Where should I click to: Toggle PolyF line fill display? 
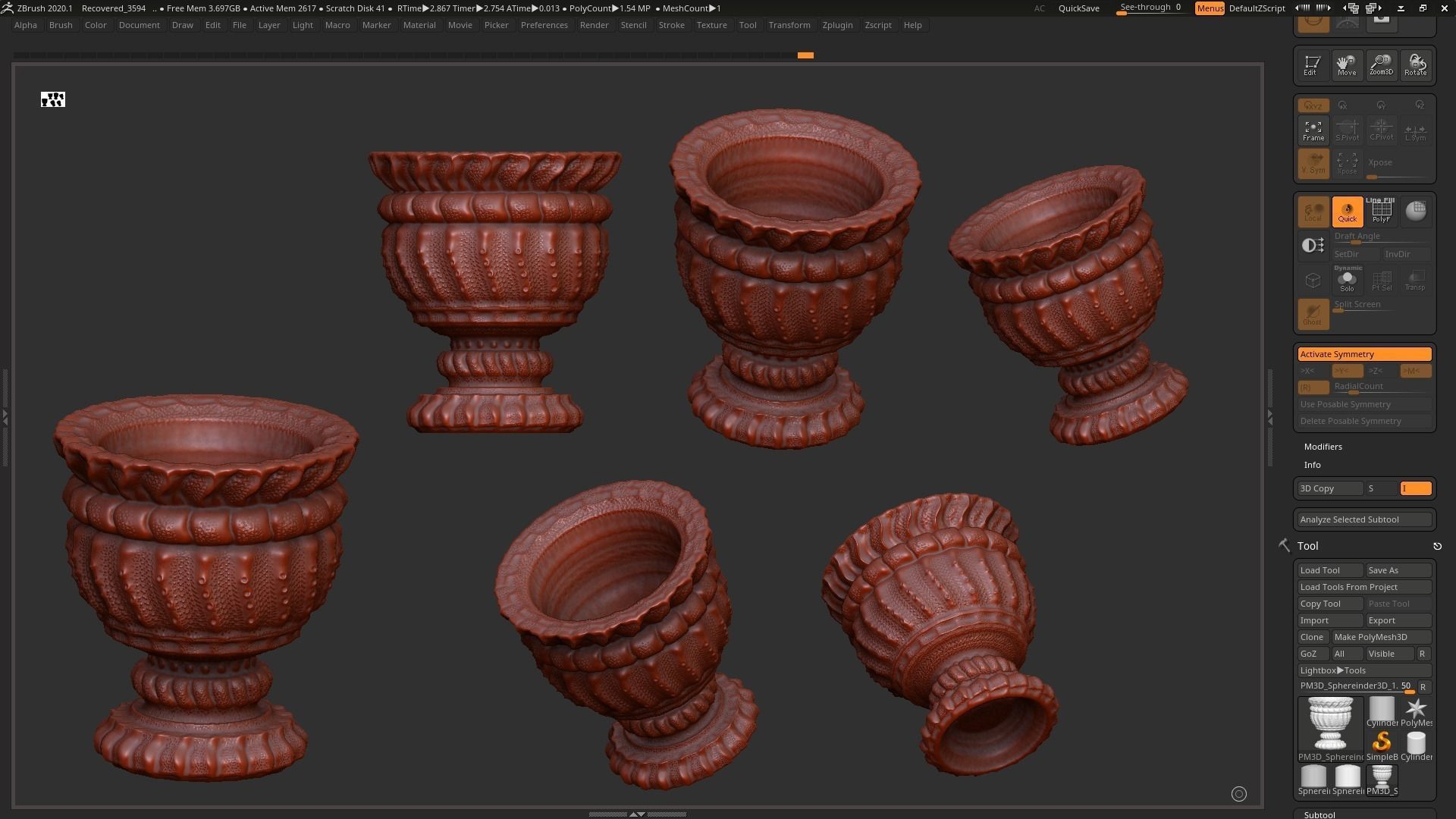1381,211
